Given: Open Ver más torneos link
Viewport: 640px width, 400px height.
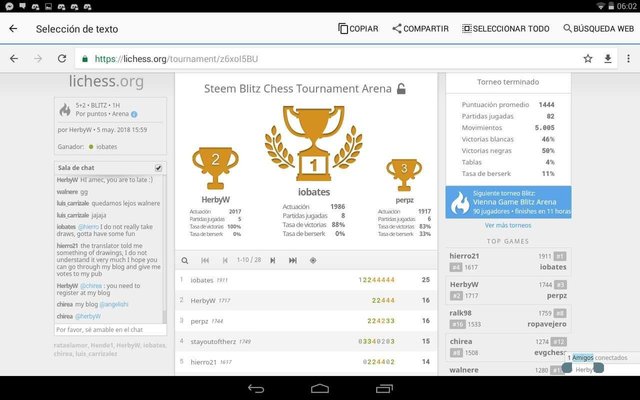Looking at the screenshot, I should (508, 225).
